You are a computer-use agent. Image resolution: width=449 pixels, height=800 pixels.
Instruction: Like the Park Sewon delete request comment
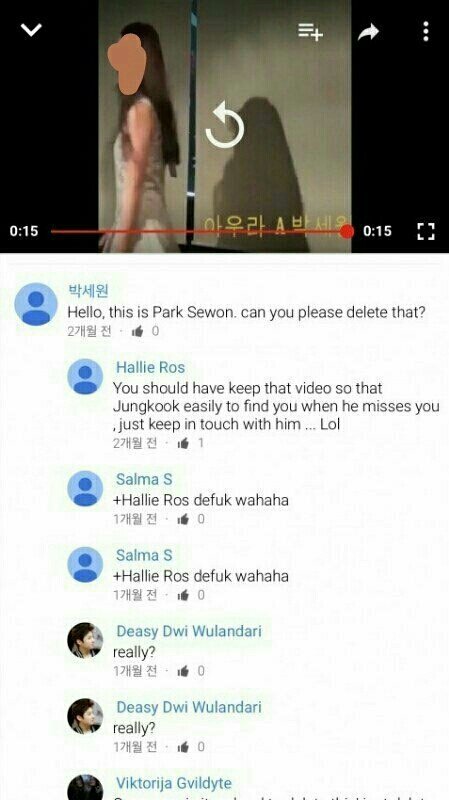pyautogui.click(x=137, y=332)
